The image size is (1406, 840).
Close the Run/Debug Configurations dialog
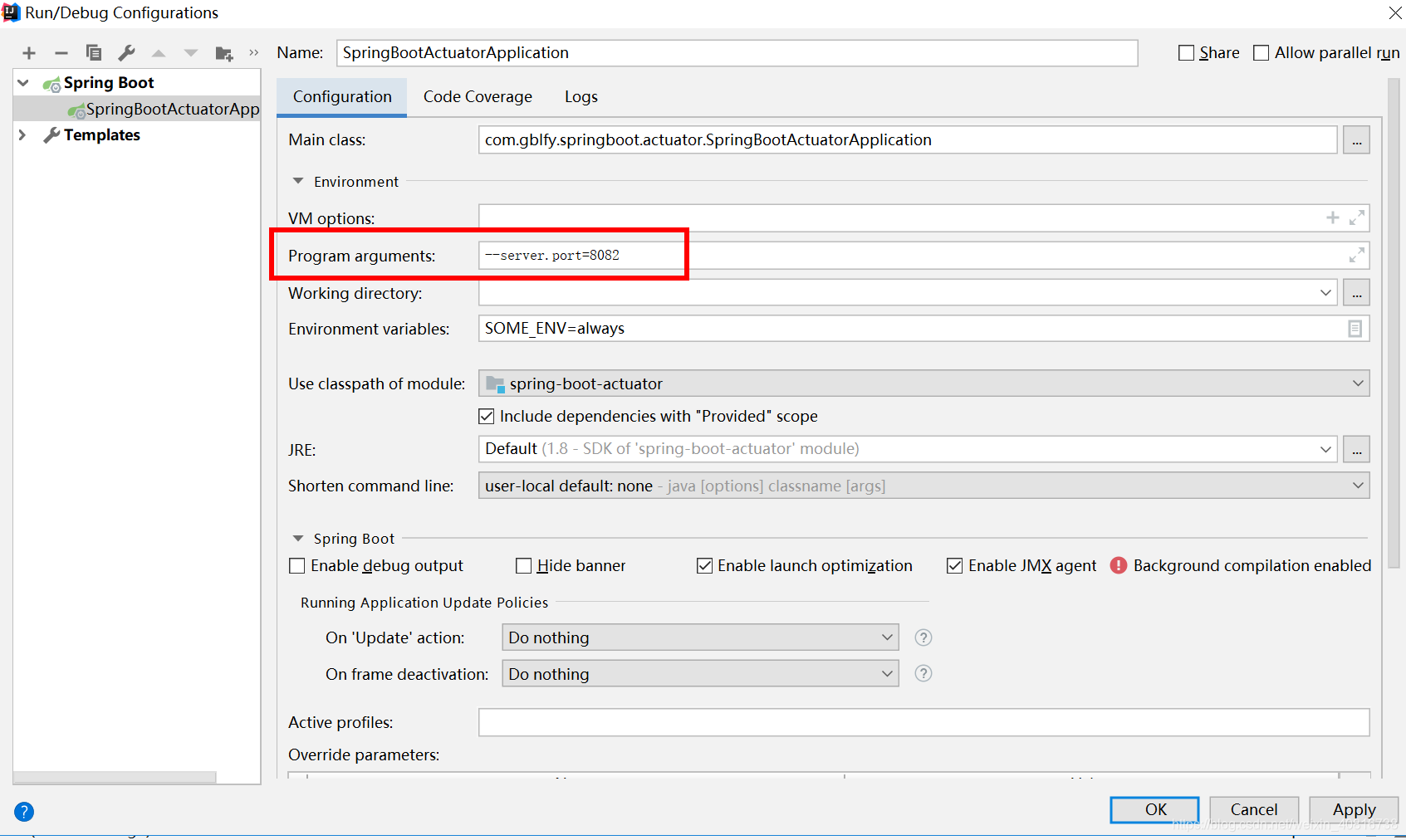pyautogui.click(x=1395, y=12)
